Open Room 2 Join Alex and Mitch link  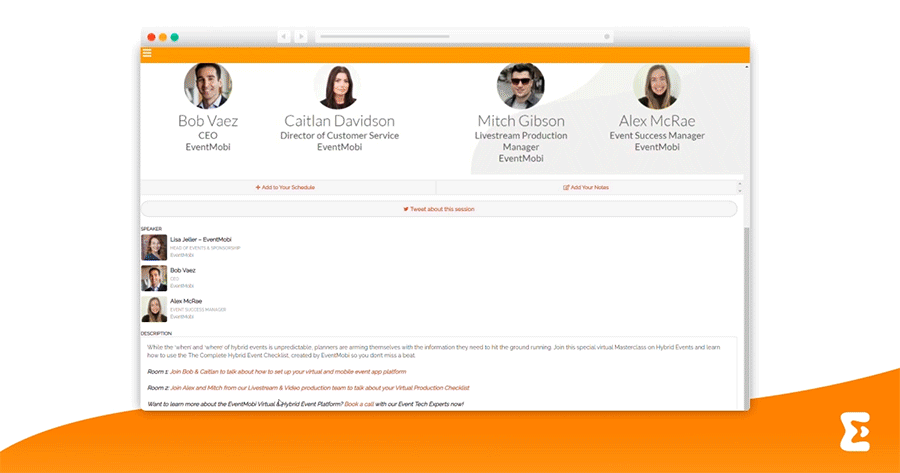(320, 387)
